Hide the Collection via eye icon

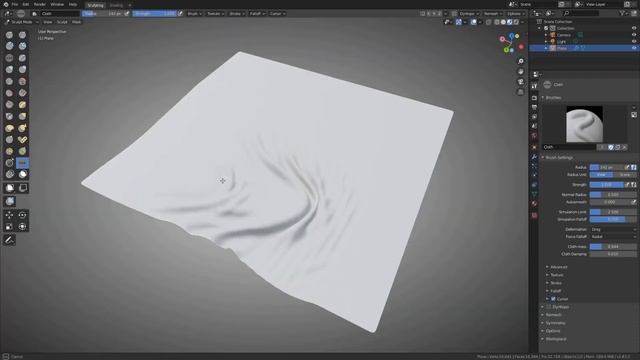(x=634, y=28)
